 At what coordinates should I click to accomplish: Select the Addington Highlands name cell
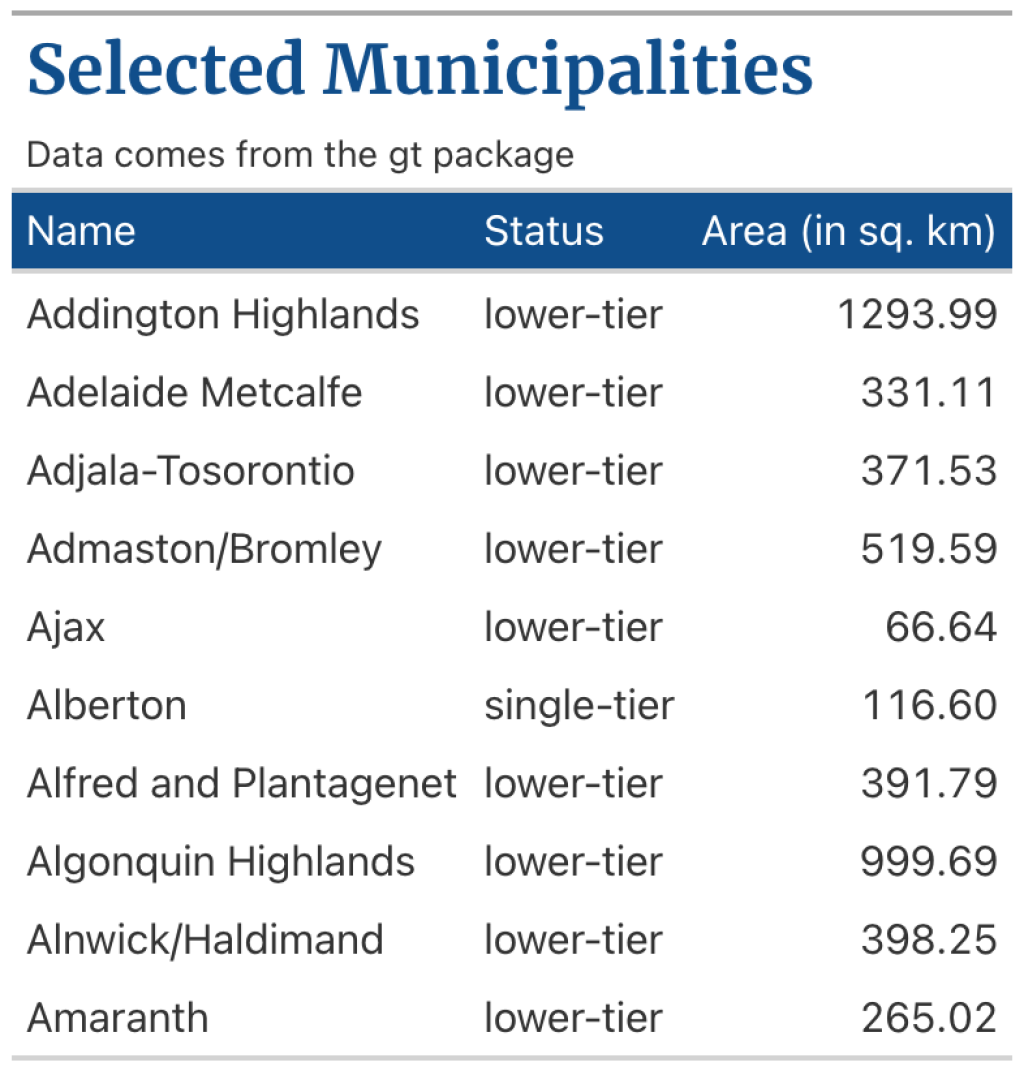(x=223, y=315)
